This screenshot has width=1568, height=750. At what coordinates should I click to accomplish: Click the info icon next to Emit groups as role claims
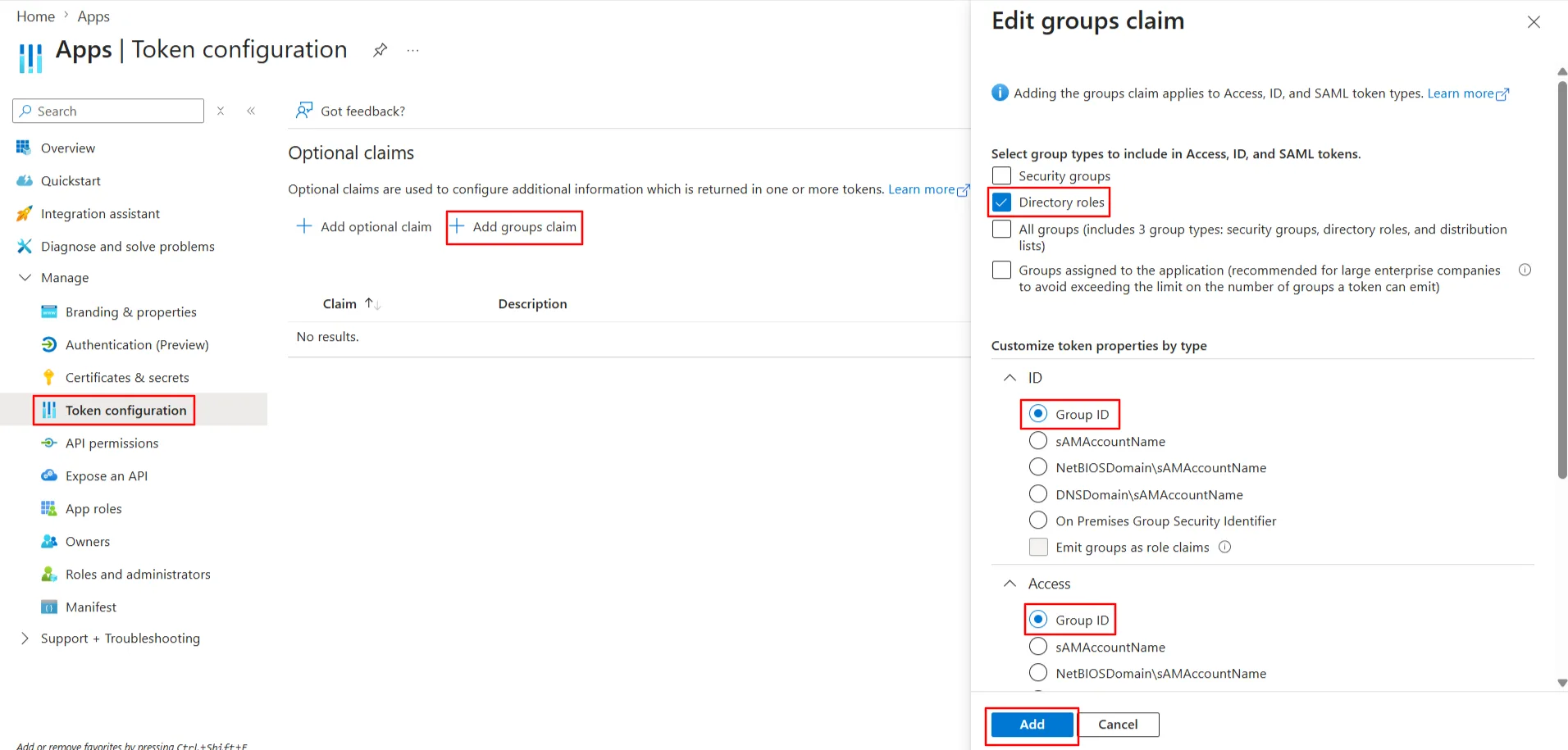pos(1224,547)
